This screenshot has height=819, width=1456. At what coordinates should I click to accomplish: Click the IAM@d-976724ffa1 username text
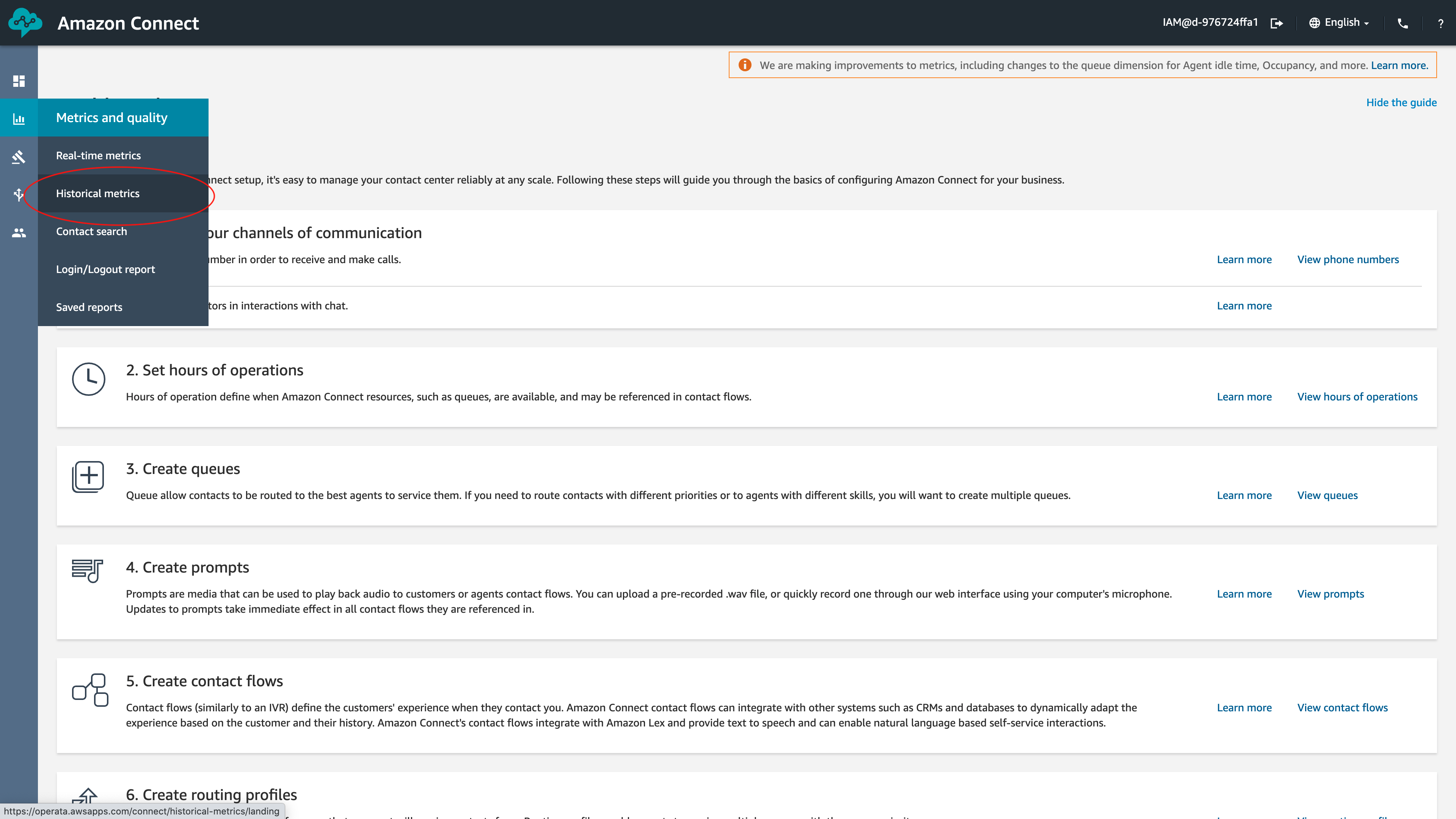pyautogui.click(x=1210, y=22)
